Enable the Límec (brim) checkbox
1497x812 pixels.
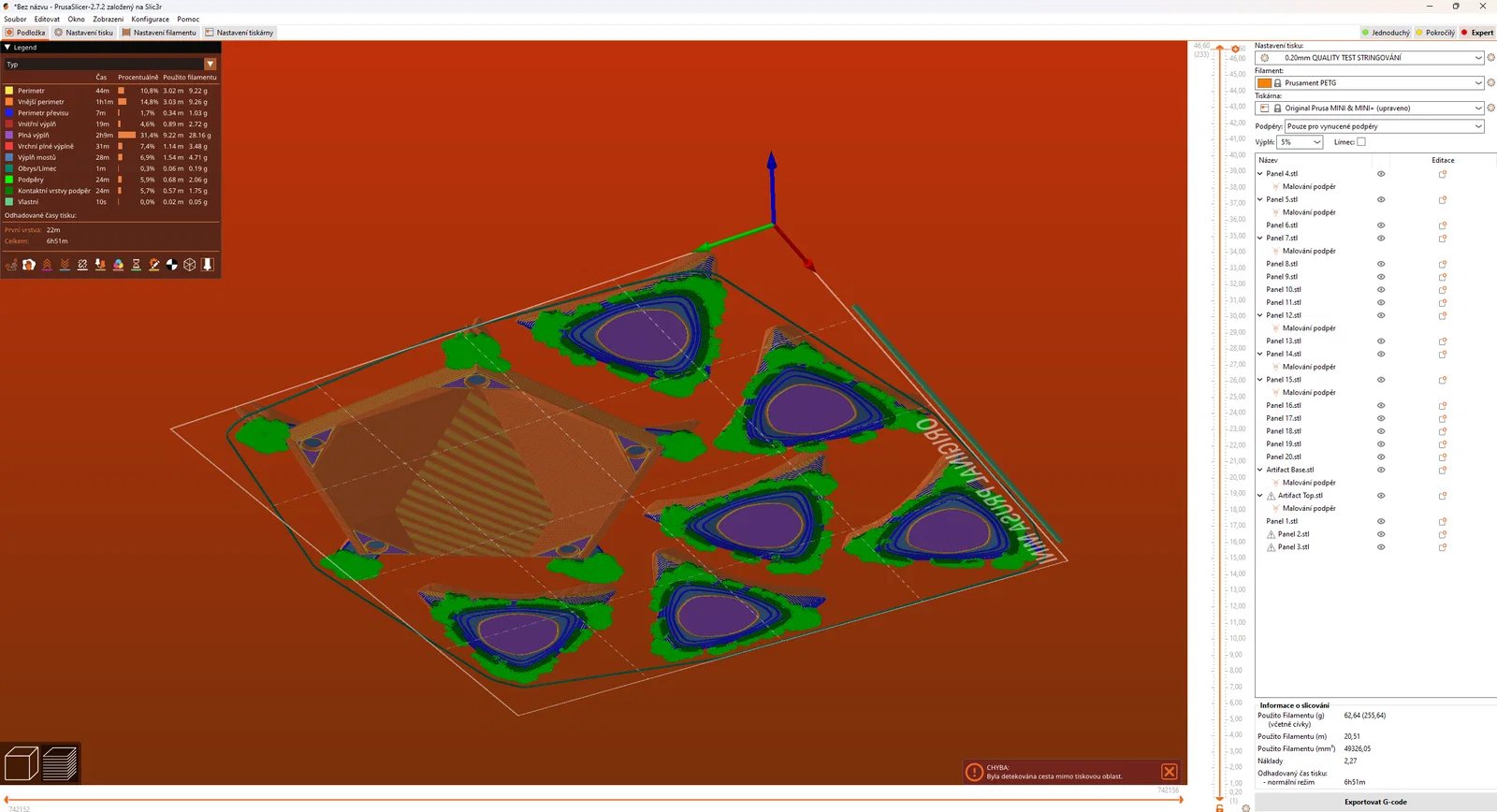click(1361, 142)
